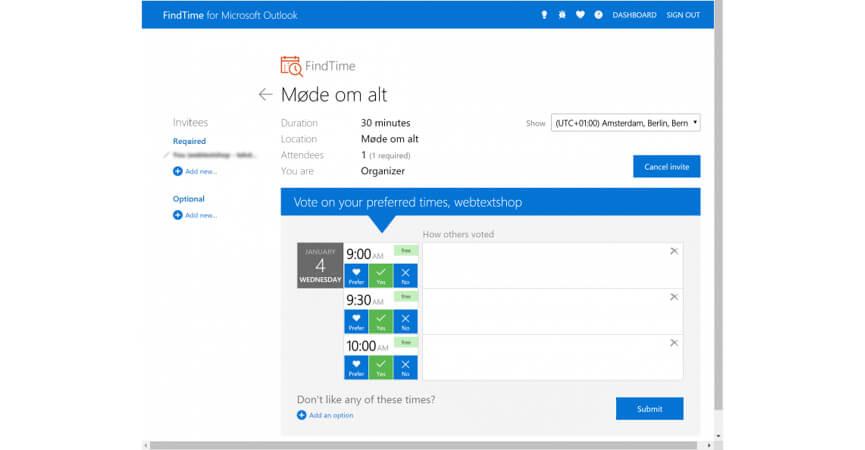Remove the 9:00 AM time option
Screen dimensions: 865x450
click(x=674, y=251)
